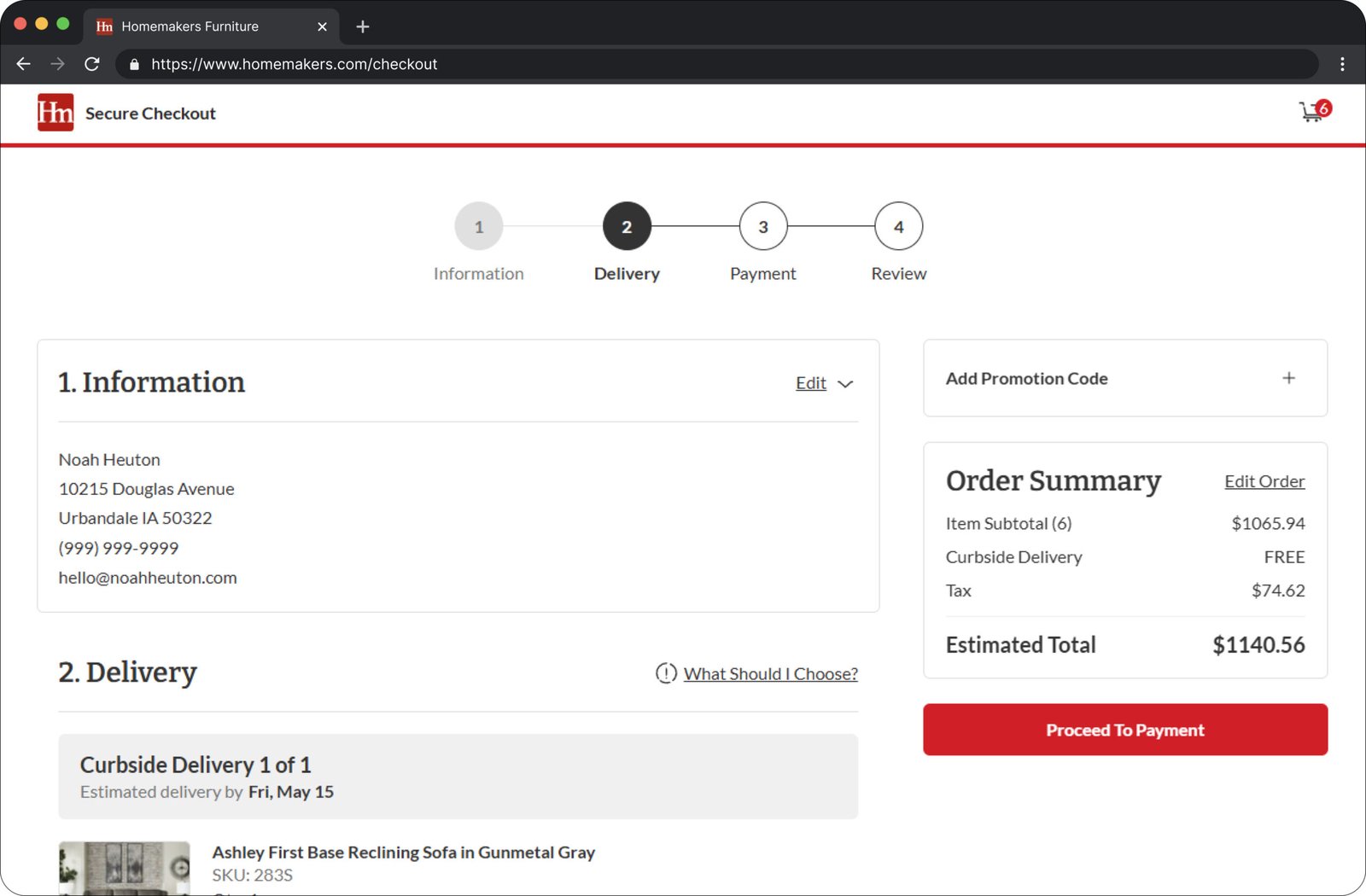This screenshot has height=896, width=1366.
Task: Click the info icon beside What Should I Choose
Action: (x=666, y=673)
